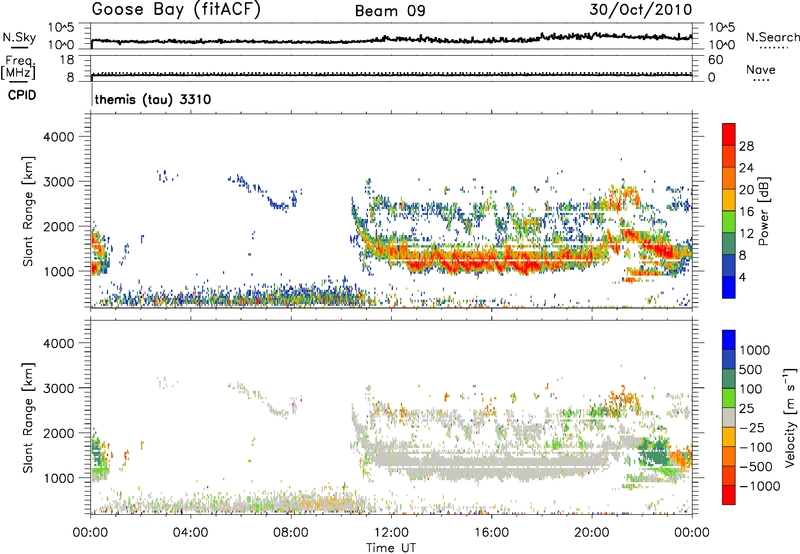800x554 pixels.
Task: Click the "Time UT" axis label
Action: point(391,548)
